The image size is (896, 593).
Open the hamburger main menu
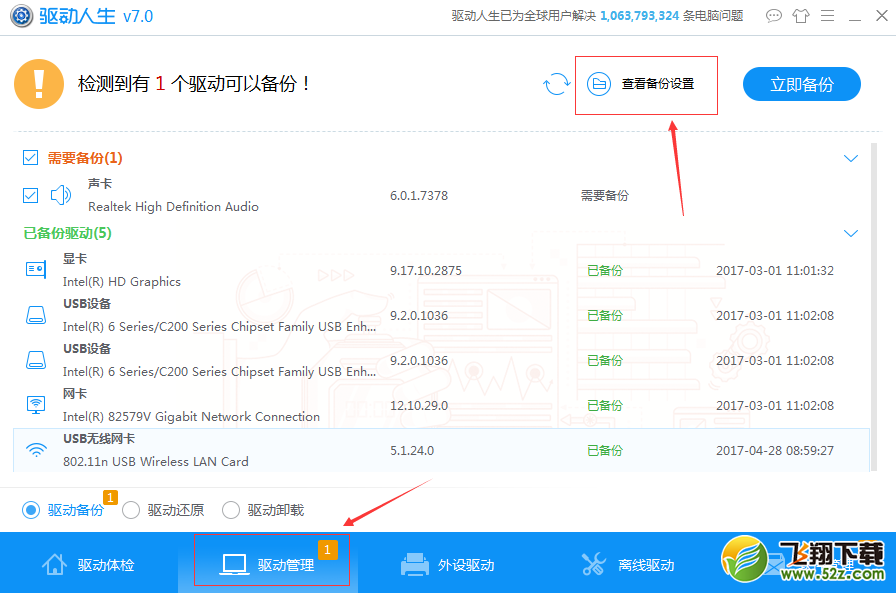[827, 16]
